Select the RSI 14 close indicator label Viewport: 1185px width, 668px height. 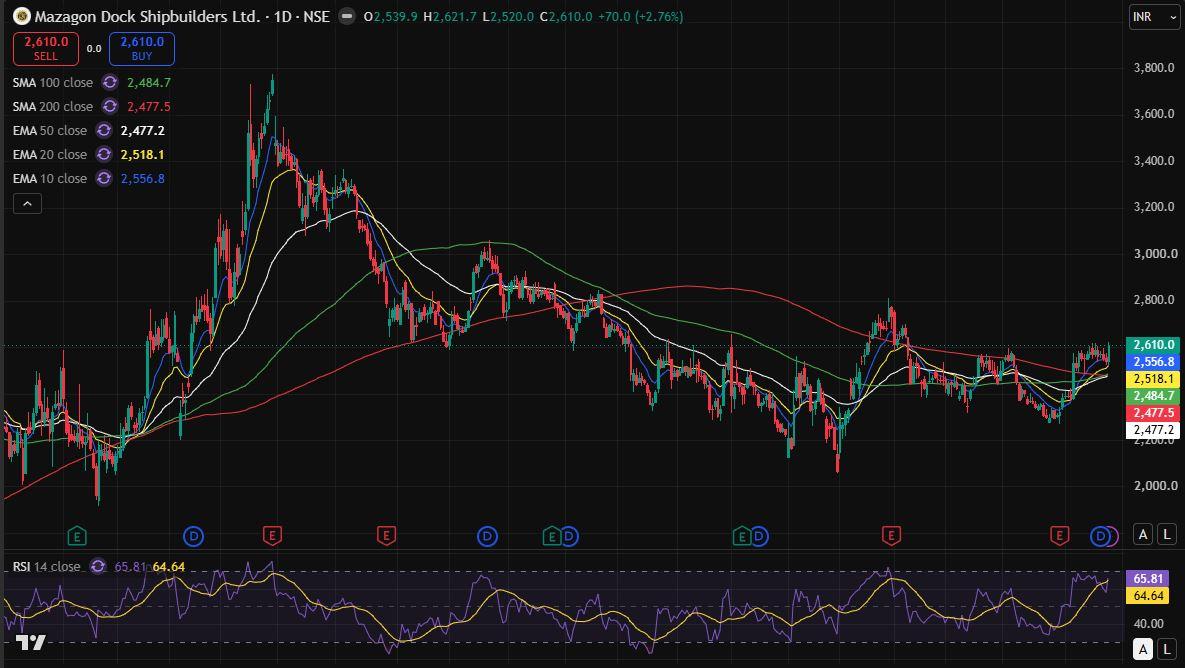[46, 566]
